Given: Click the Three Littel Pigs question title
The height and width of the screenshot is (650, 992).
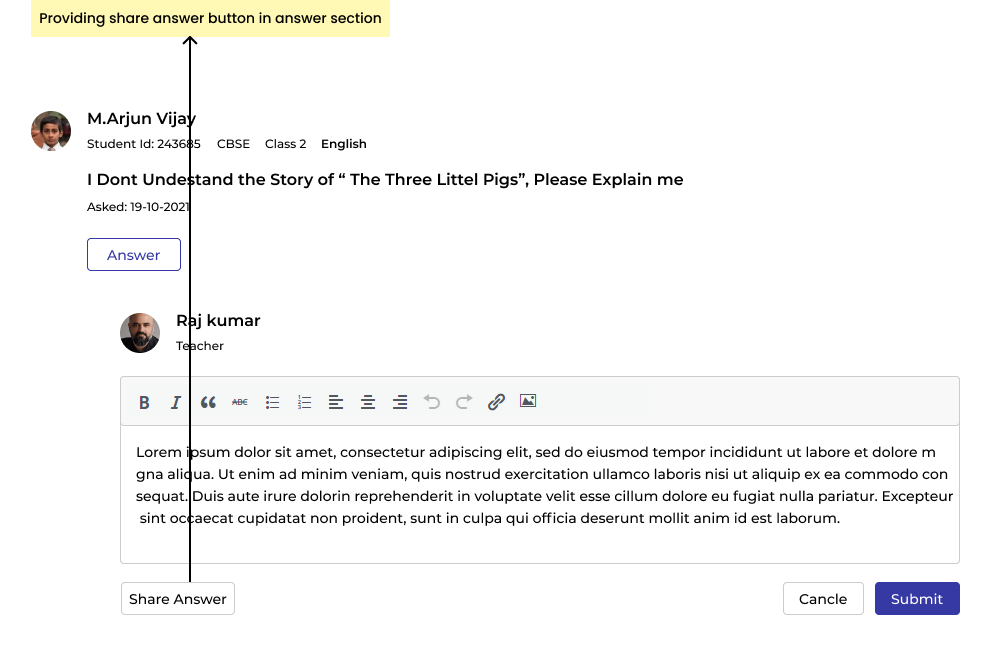Looking at the screenshot, I should pos(385,180).
